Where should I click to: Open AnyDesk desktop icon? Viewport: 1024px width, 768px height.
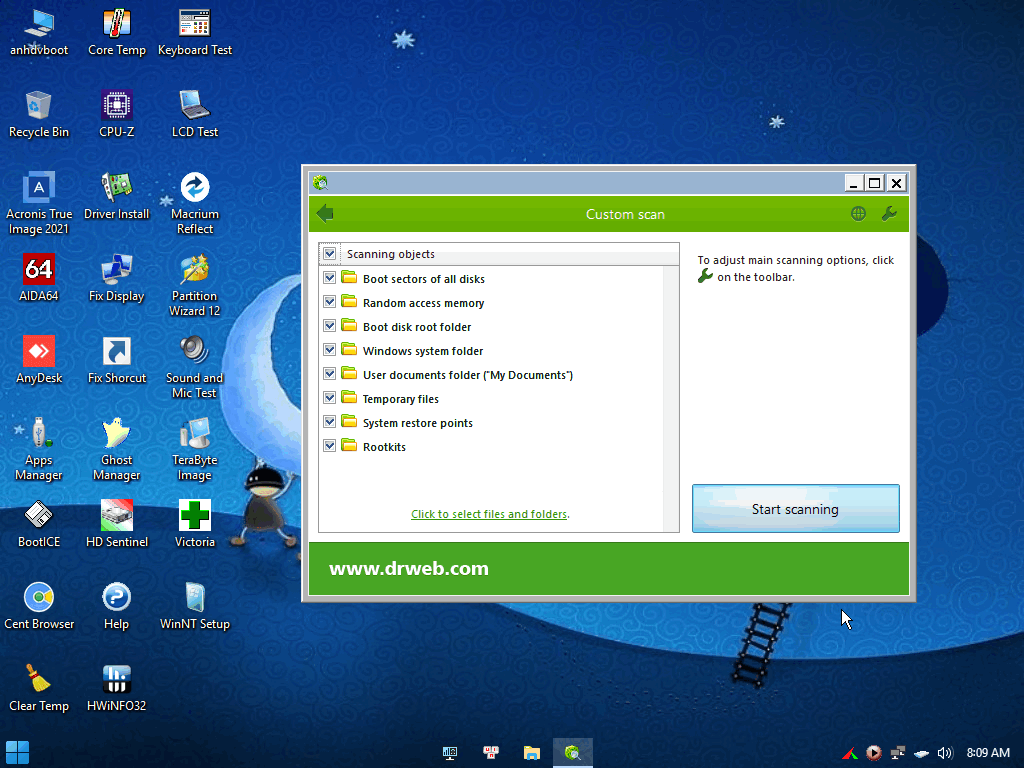(x=39, y=360)
